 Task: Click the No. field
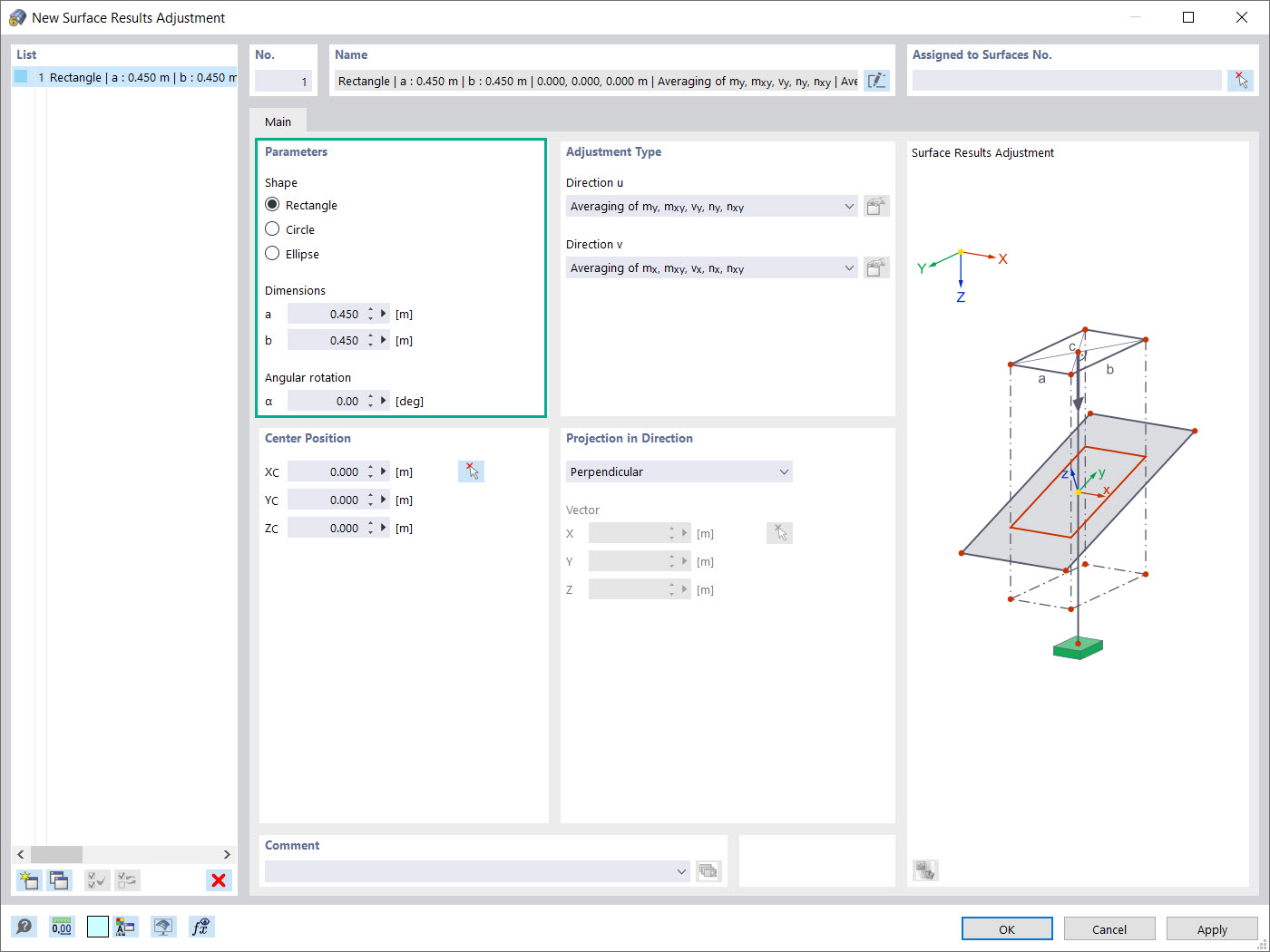[283, 81]
